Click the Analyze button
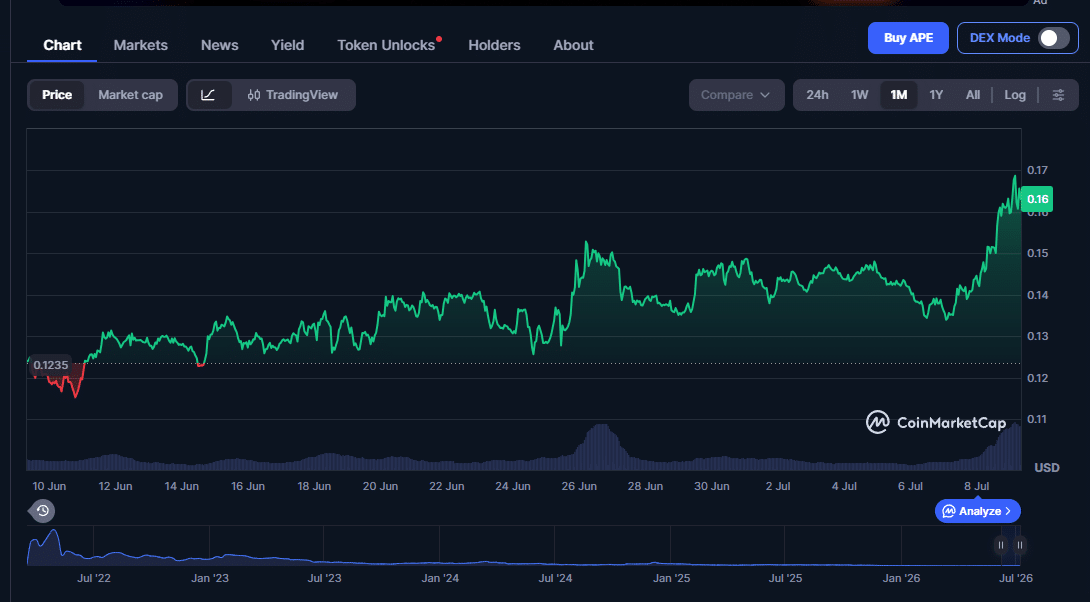This screenshot has height=602, width=1090. pyautogui.click(x=977, y=511)
